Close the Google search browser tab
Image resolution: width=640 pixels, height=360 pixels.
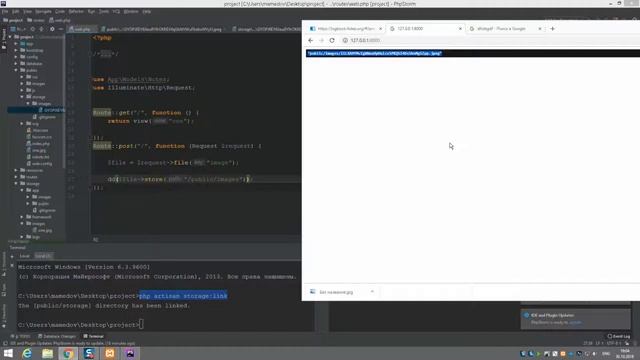coord(540,29)
